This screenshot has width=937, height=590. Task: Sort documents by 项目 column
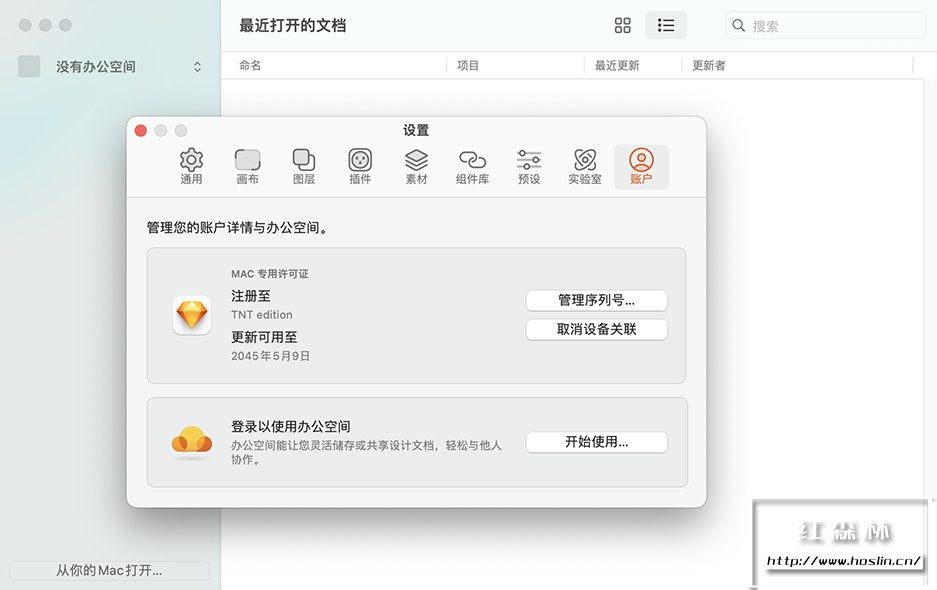468,65
